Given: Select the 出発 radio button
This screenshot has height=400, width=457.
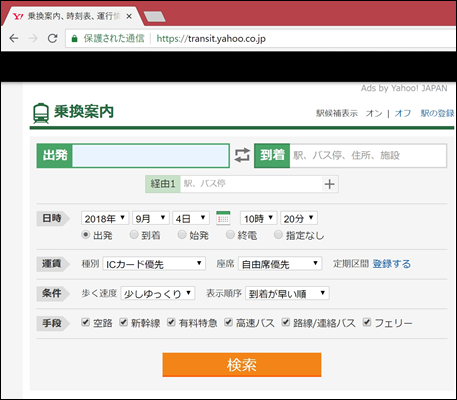Looking at the screenshot, I should click(86, 235).
